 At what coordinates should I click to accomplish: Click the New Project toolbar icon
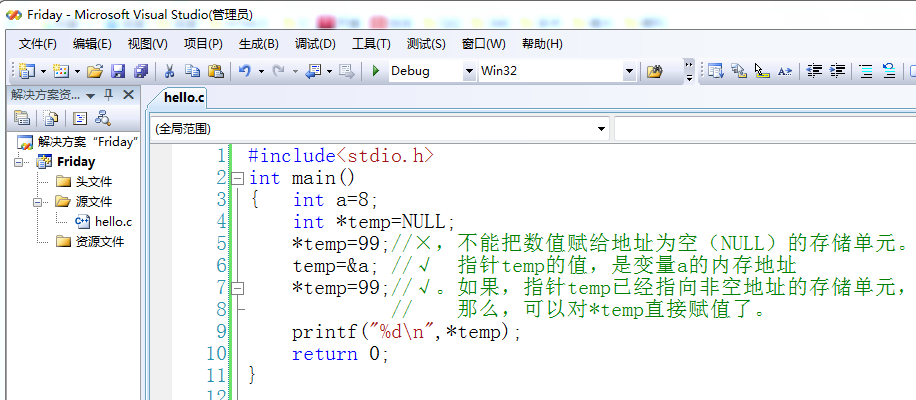(x=26, y=71)
